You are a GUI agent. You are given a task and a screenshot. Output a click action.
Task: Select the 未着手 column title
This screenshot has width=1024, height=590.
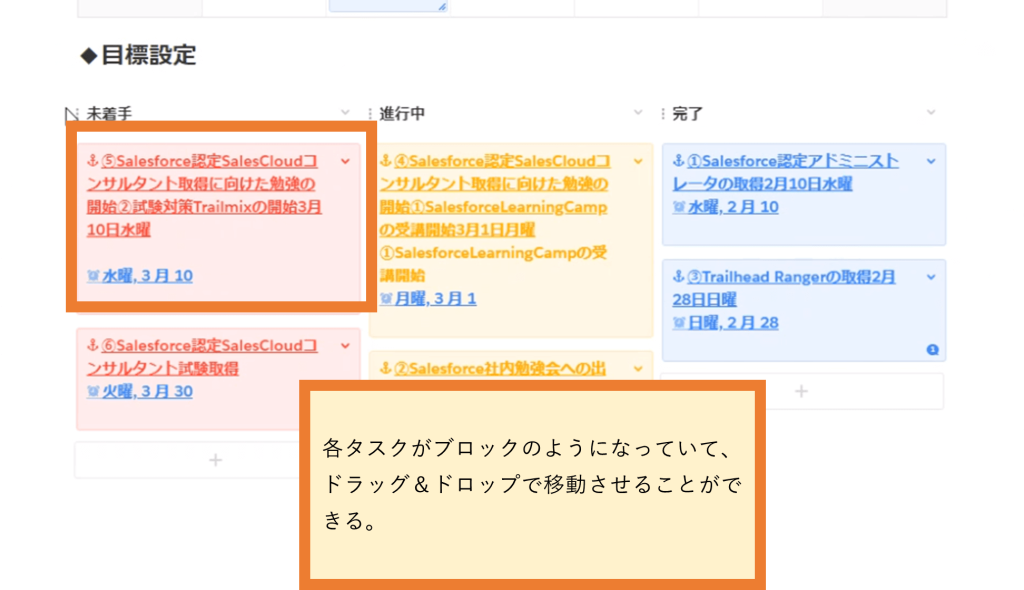[109, 114]
